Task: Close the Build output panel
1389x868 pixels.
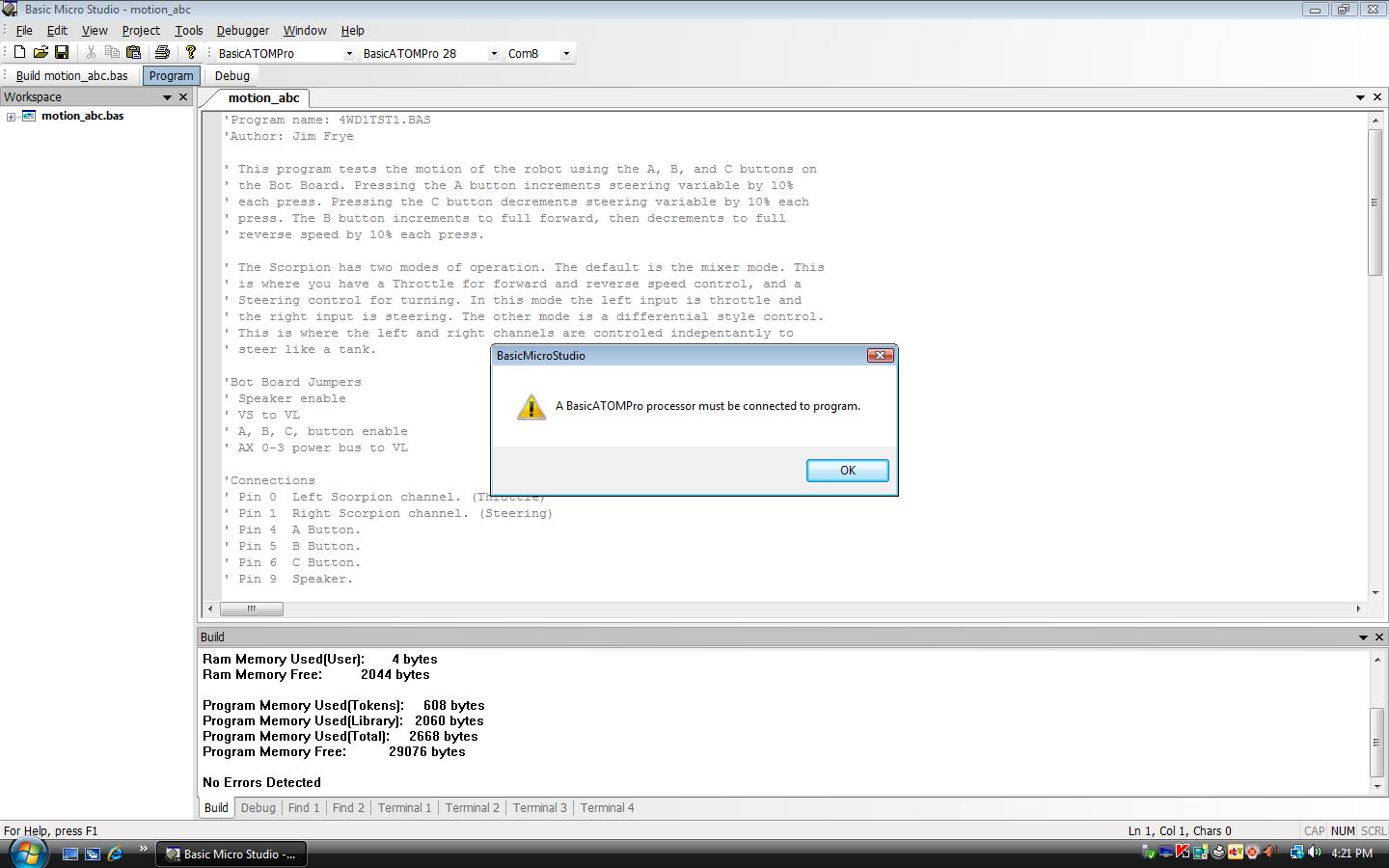Action: [x=1378, y=637]
